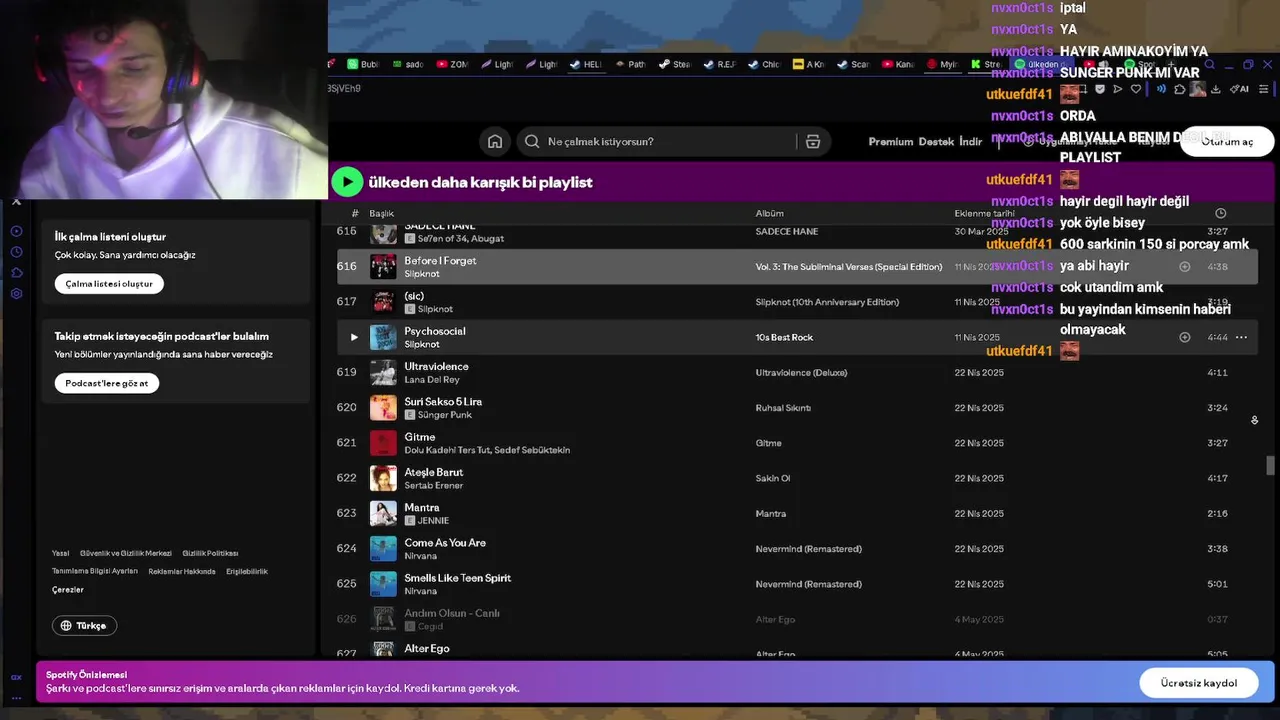Open the Türkçe language selector
The width and height of the screenshot is (1280, 720).
coord(84,625)
